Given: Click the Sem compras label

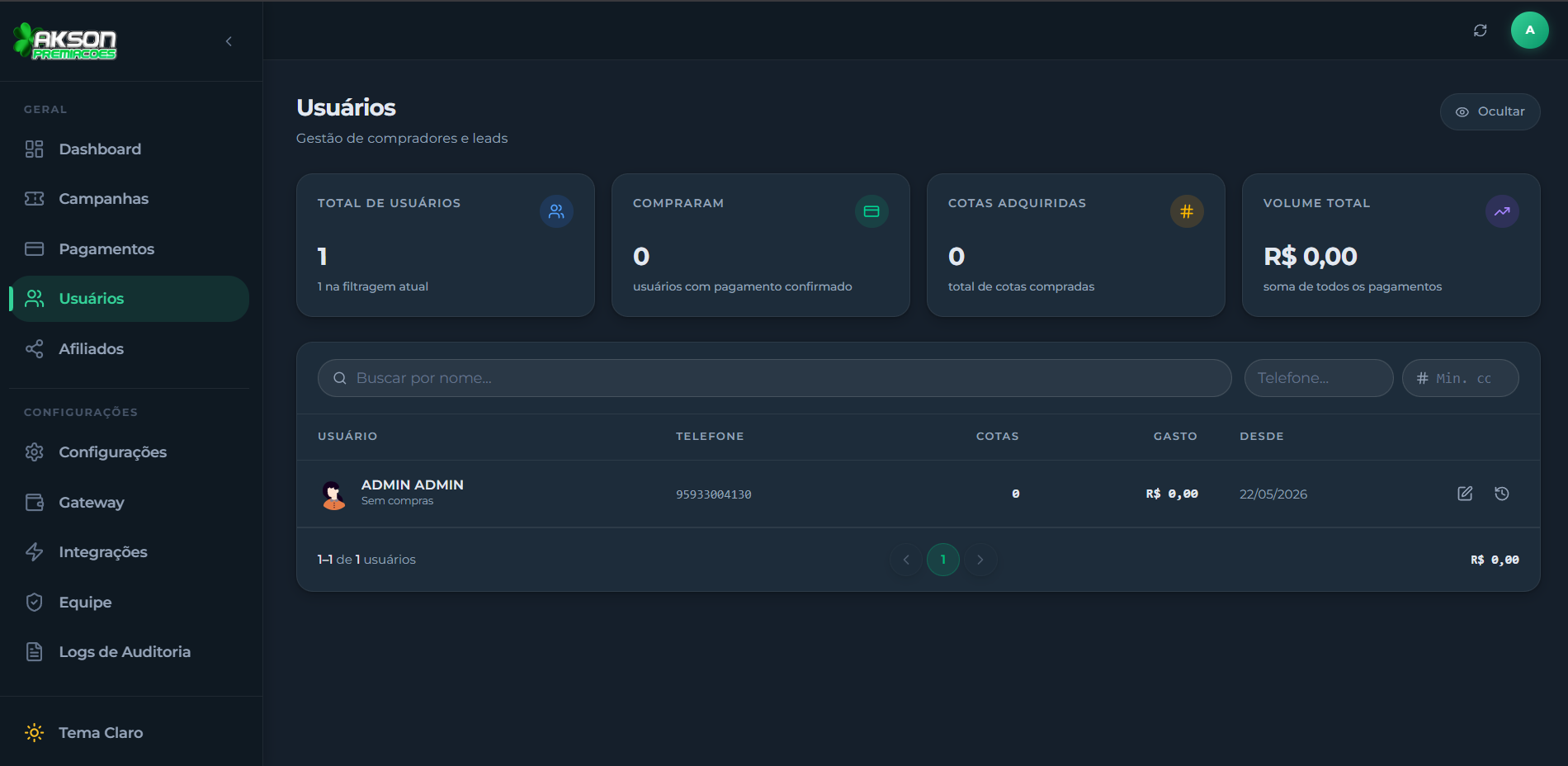Looking at the screenshot, I should (397, 501).
